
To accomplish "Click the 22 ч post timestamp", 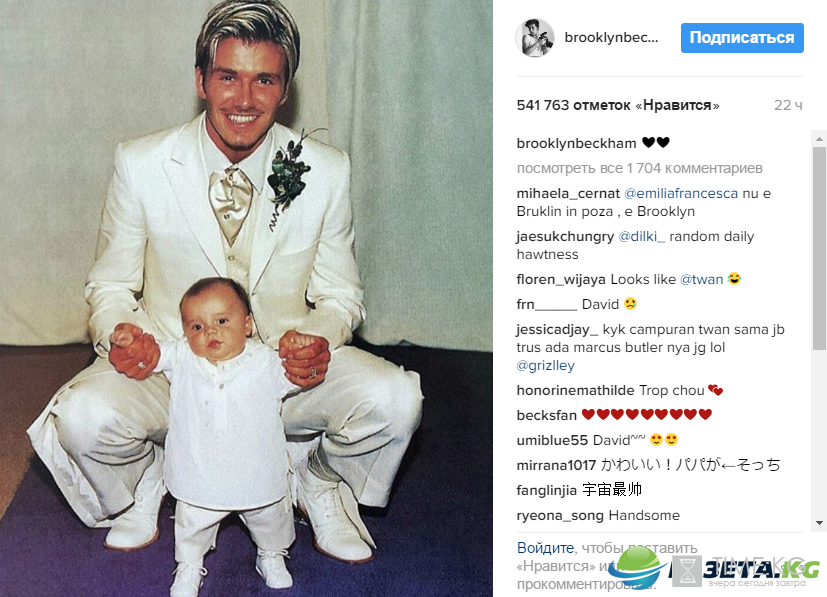I will (788, 105).
